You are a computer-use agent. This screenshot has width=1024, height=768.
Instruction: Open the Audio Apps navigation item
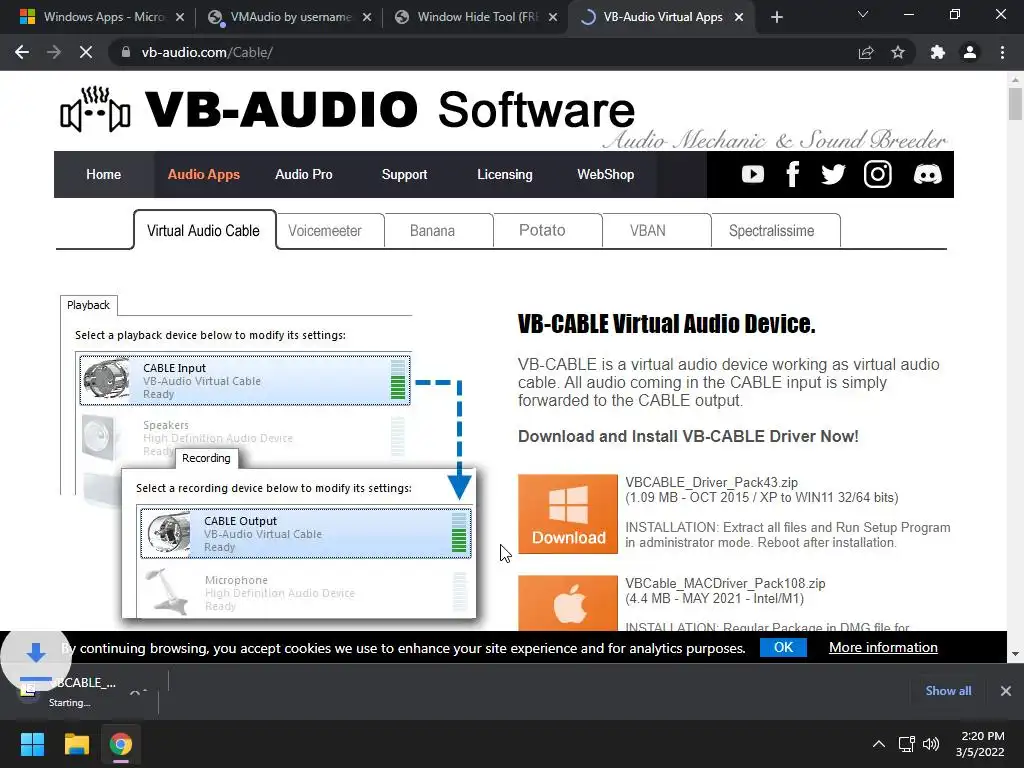click(x=204, y=174)
